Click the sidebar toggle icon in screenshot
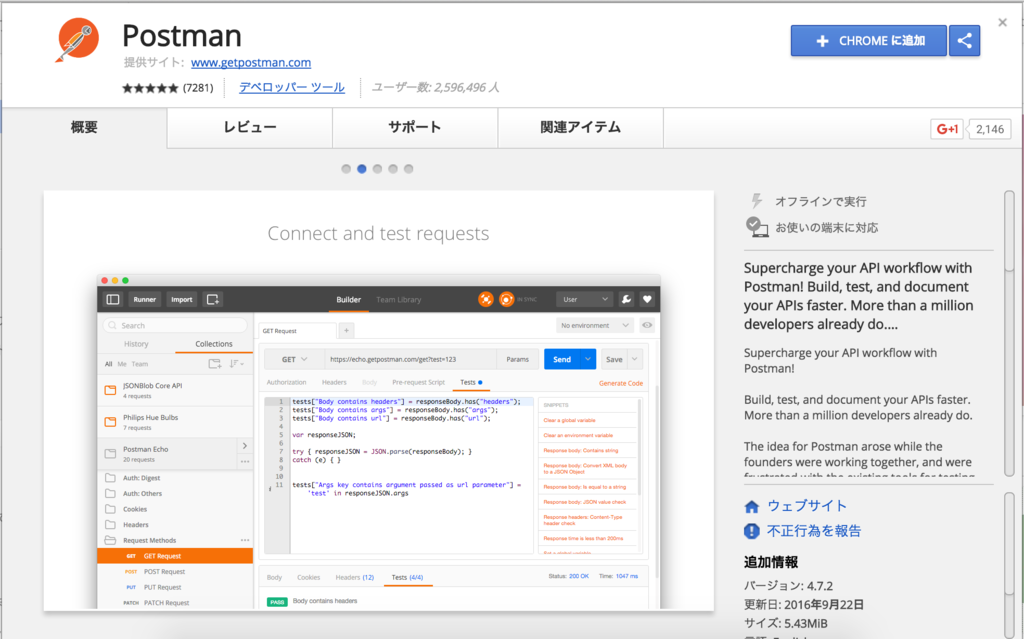This screenshot has width=1024, height=639. [x=113, y=299]
